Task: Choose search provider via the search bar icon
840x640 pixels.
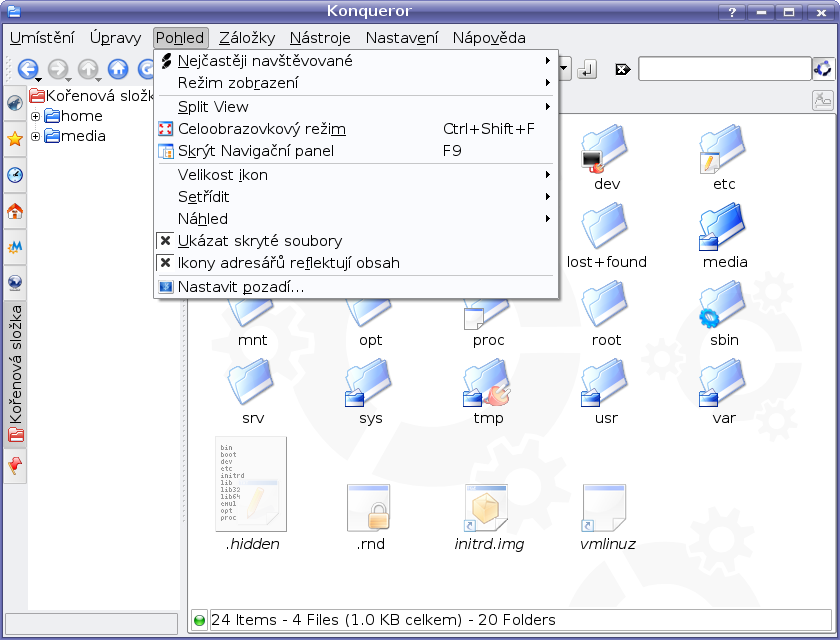Action: 823,69
